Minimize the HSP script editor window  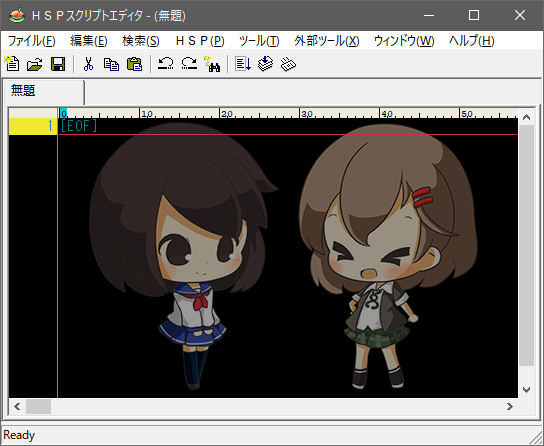tap(429, 16)
